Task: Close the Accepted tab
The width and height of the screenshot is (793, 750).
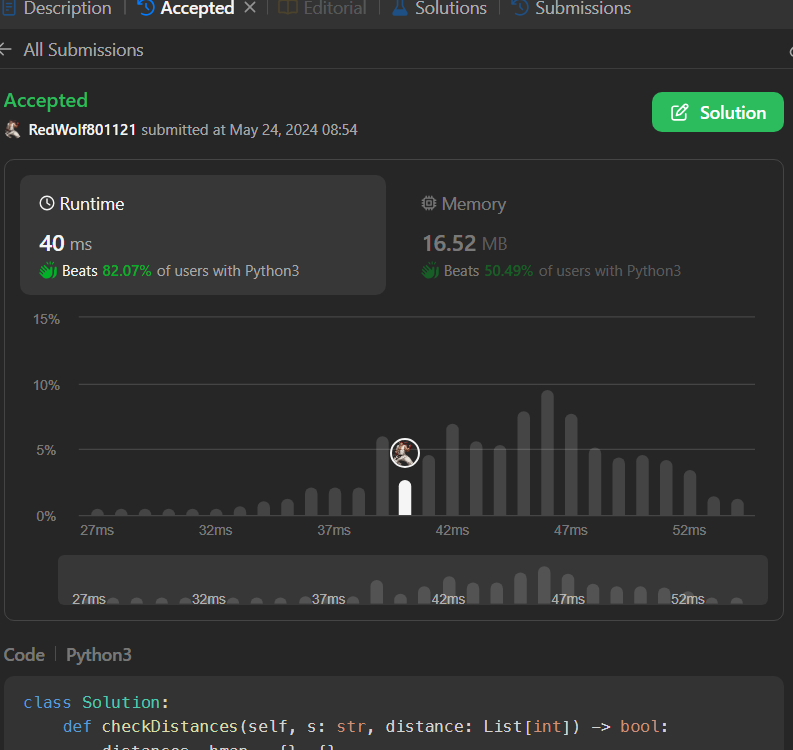Action: (x=250, y=9)
